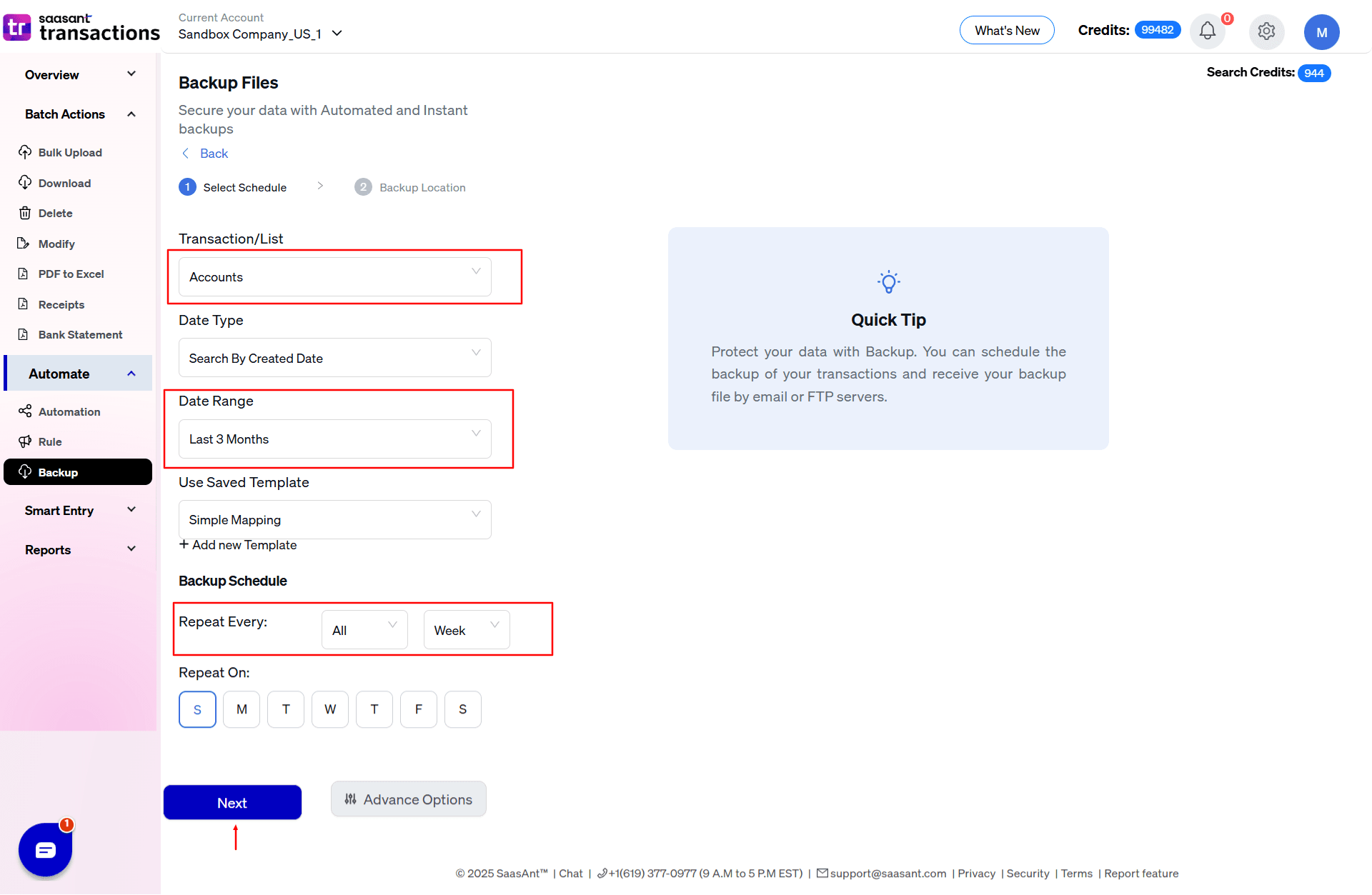The height and width of the screenshot is (895, 1372).
Task: Click the PDF to Excel icon
Action: click(x=24, y=274)
